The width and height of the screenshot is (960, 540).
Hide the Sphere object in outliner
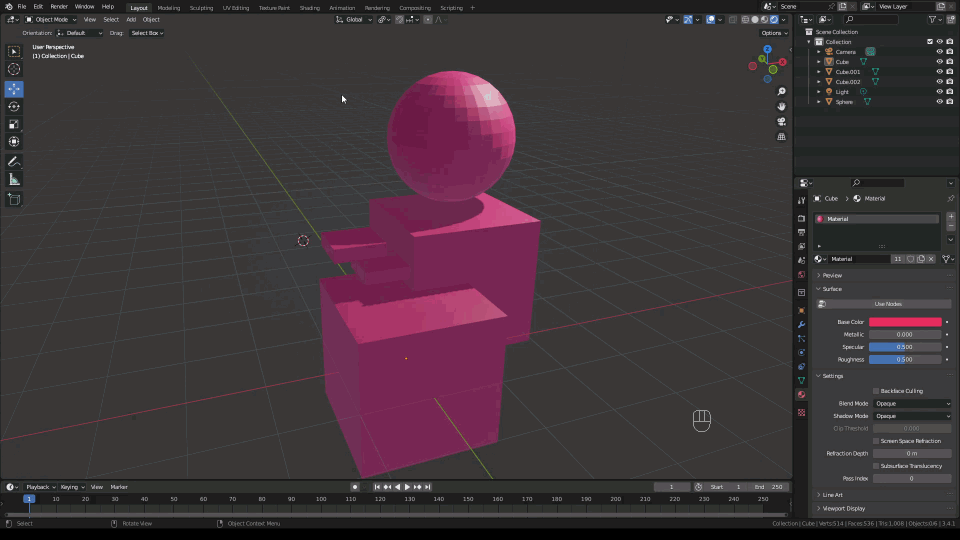(x=939, y=102)
